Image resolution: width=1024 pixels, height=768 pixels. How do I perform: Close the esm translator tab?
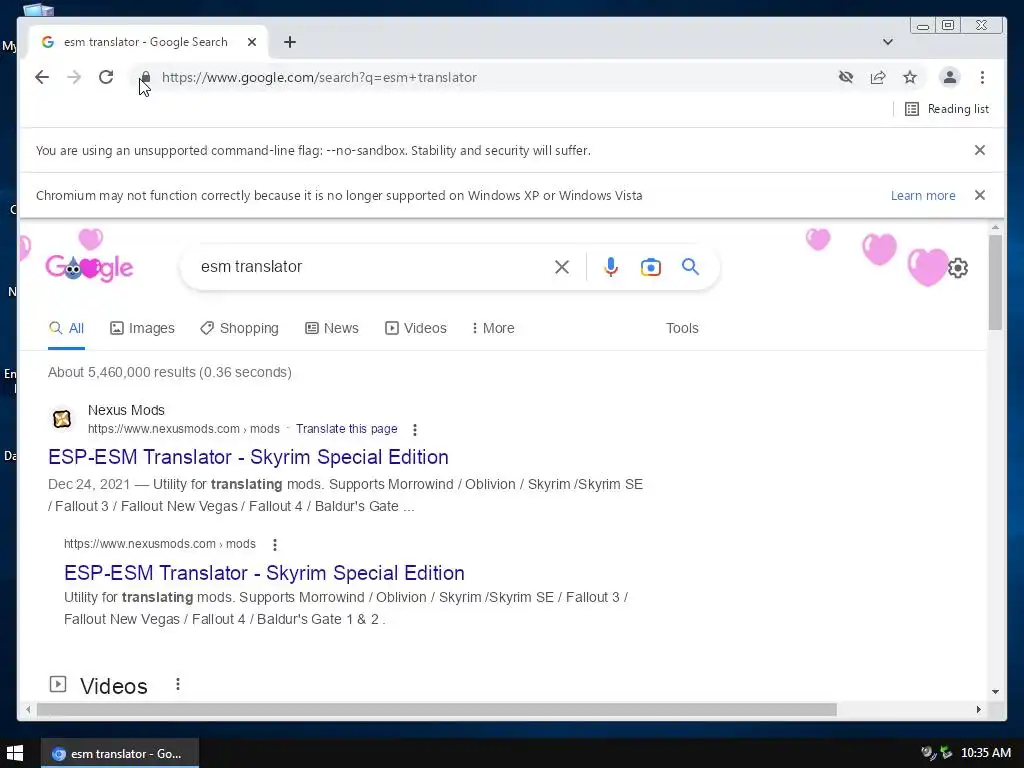click(252, 42)
